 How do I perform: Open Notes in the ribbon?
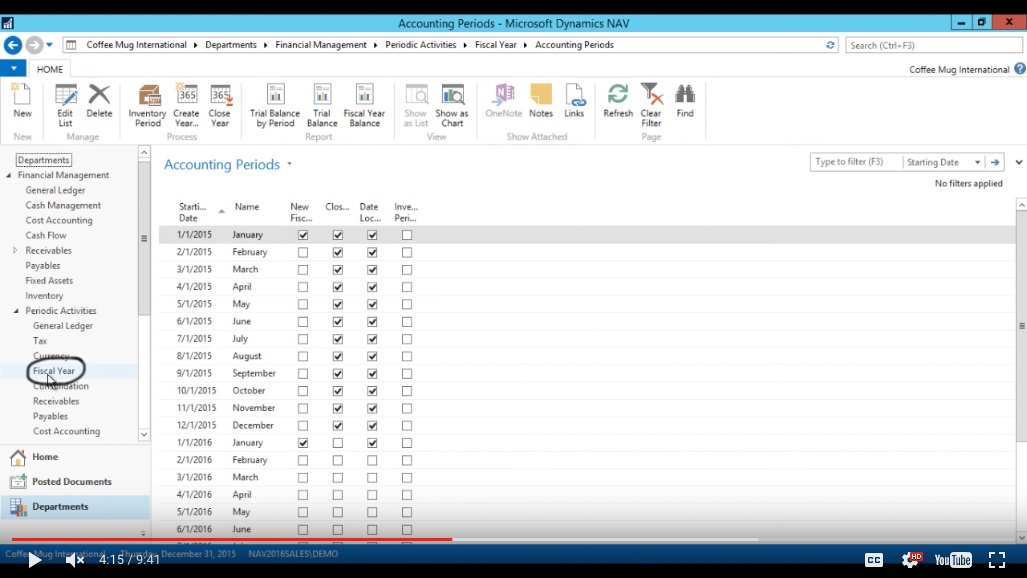click(541, 100)
